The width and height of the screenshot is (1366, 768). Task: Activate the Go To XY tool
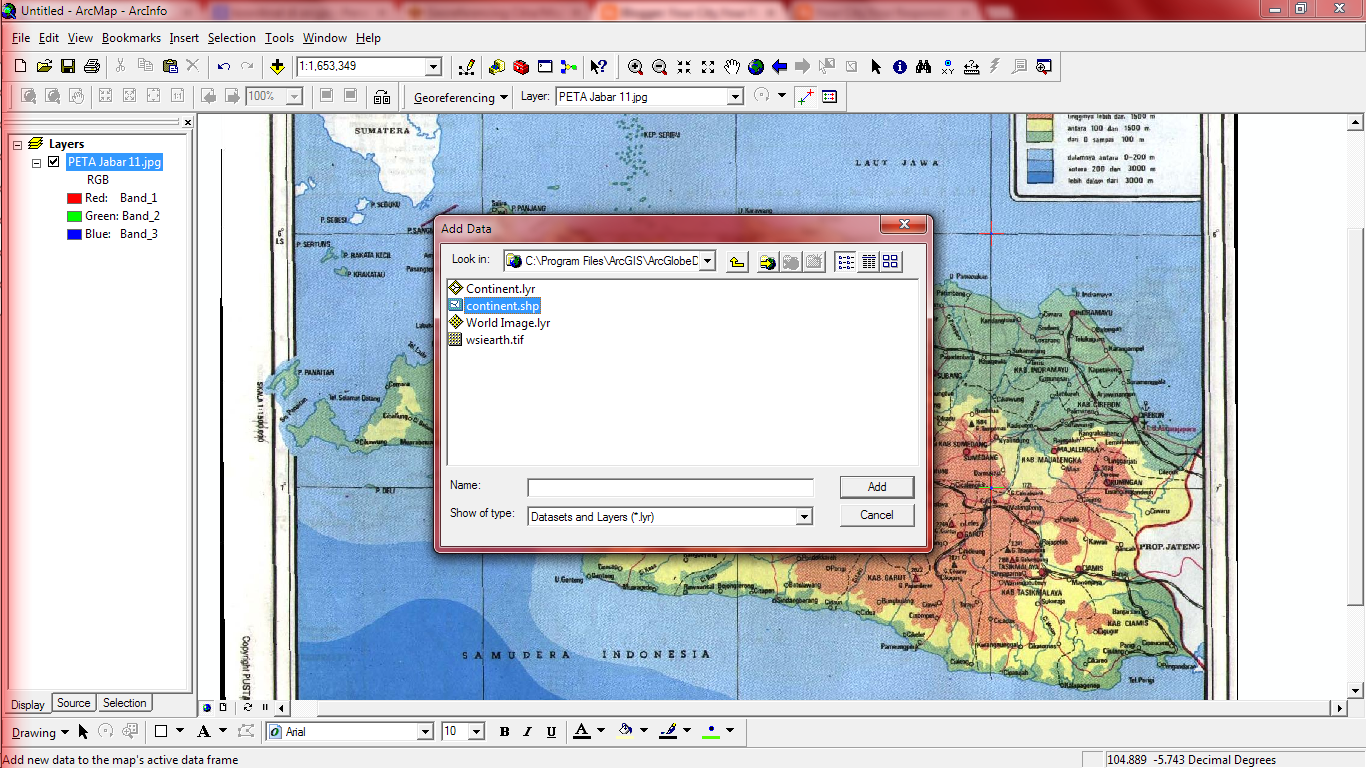tap(946, 66)
